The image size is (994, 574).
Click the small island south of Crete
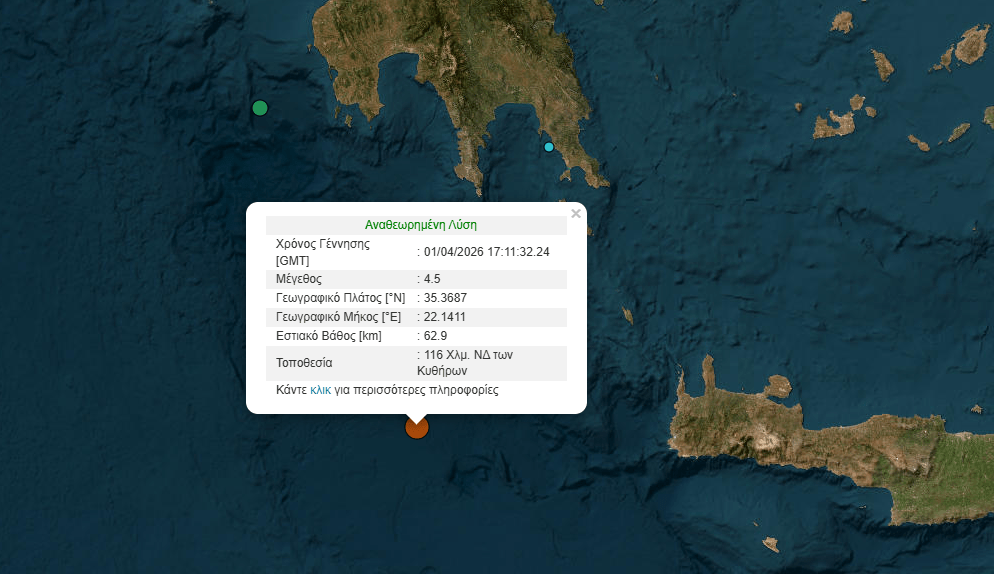(x=770, y=545)
